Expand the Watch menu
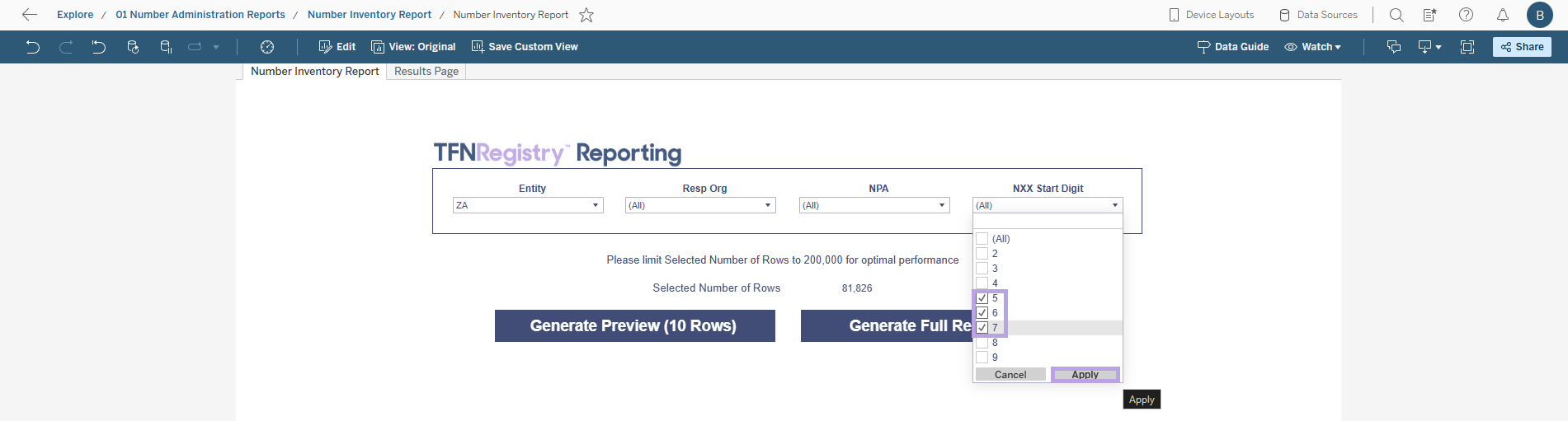Screen dimensions: 1568x421 (x=1312, y=47)
